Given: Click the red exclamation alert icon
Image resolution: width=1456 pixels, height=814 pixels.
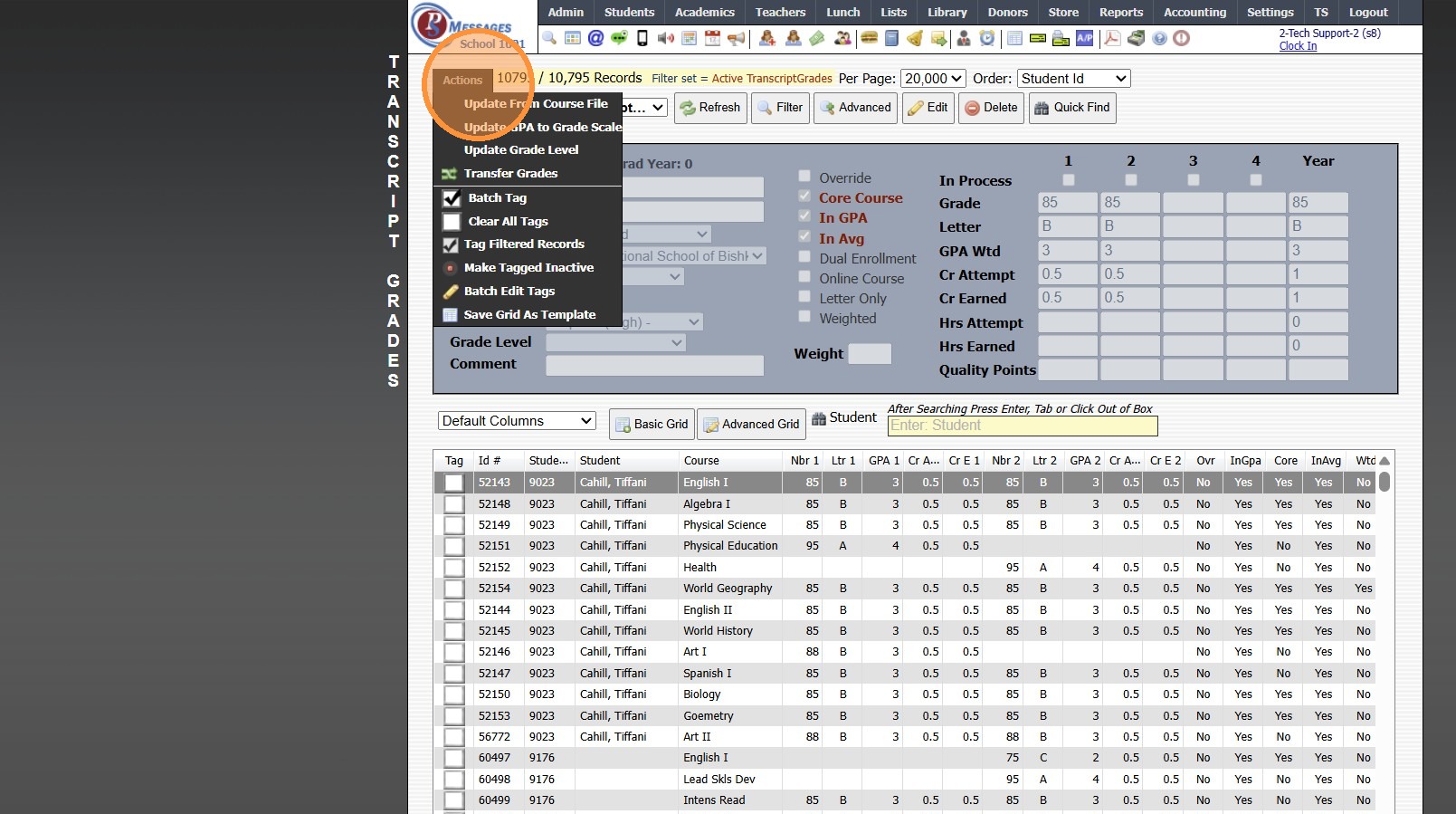Looking at the screenshot, I should [1181, 38].
